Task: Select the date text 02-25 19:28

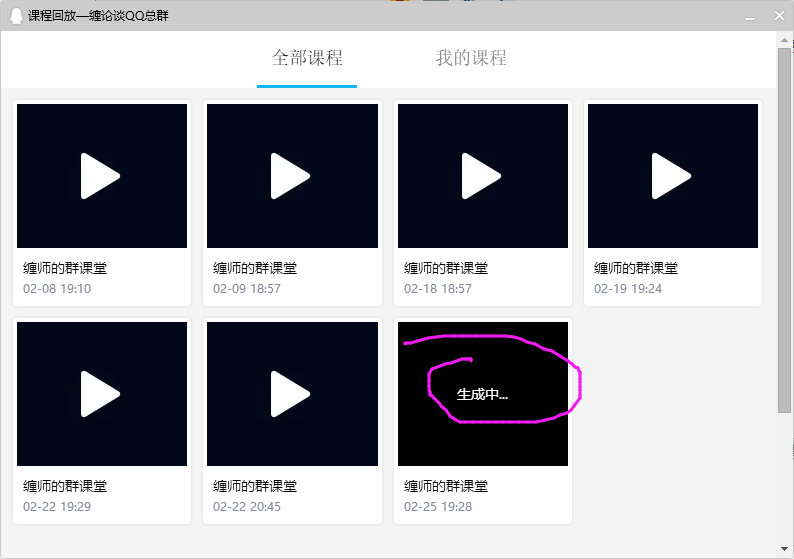Action: pos(438,507)
